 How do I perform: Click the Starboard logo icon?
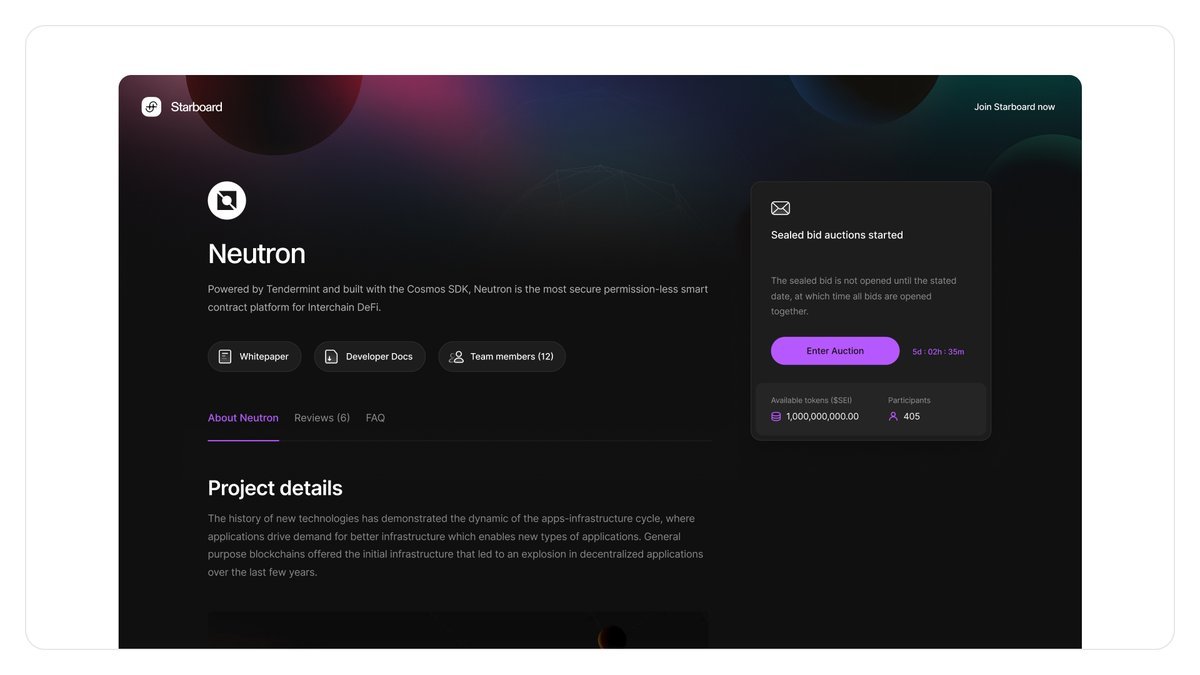pos(151,107)
